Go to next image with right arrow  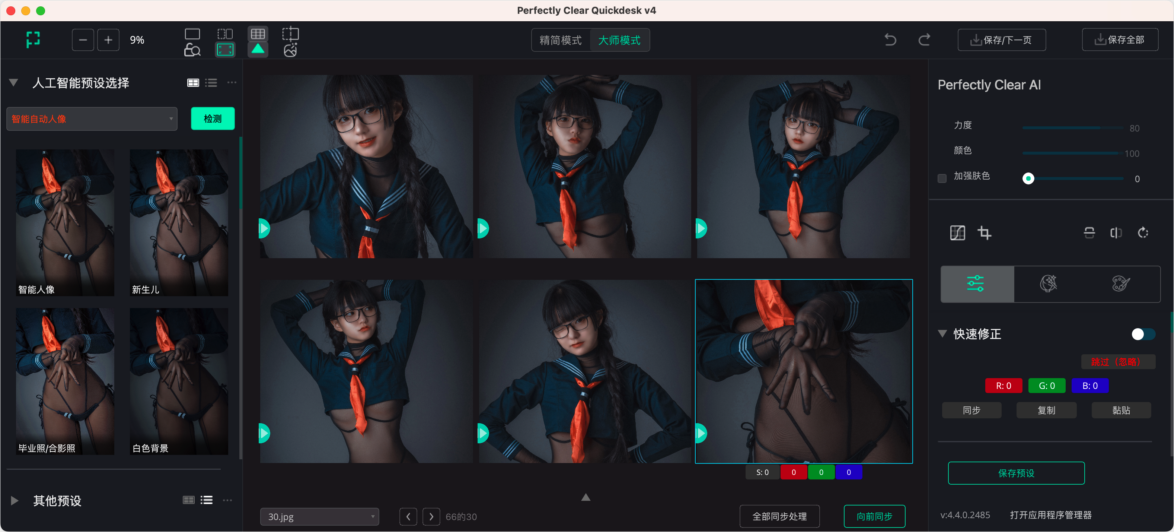click(x=431, y=516)
